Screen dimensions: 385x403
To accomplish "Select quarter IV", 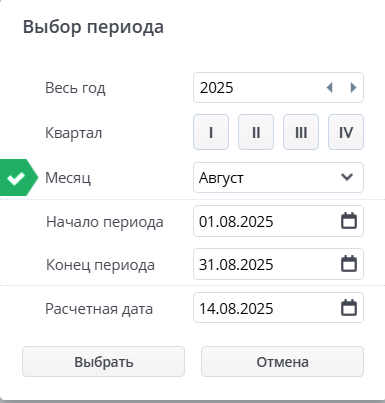I will (346, 132).
